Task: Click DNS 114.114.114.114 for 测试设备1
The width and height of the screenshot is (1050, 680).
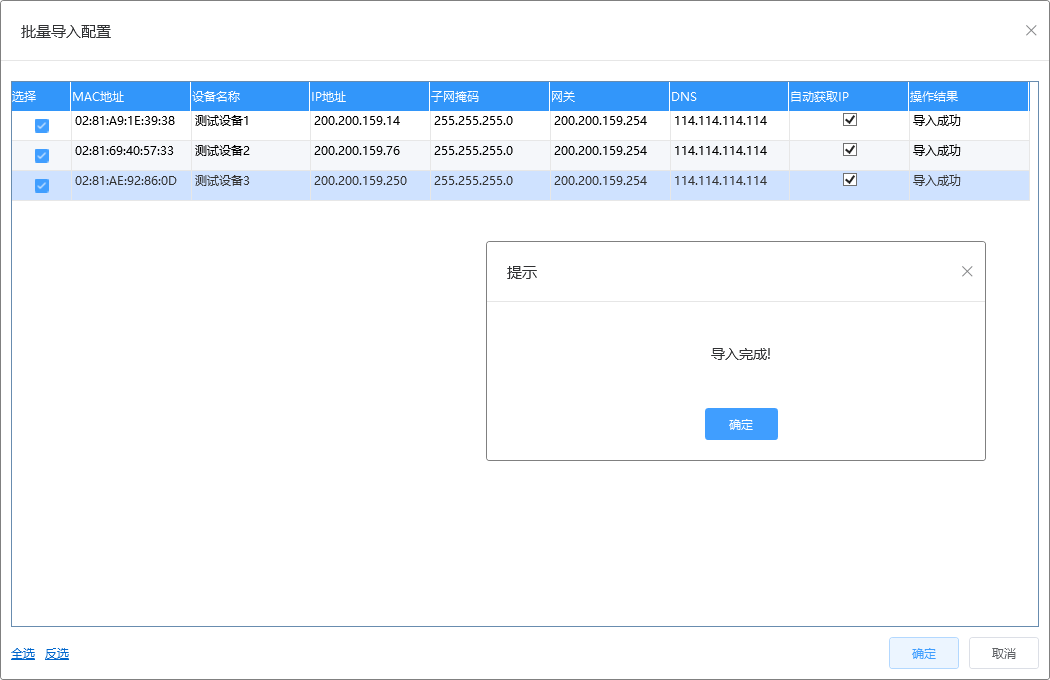Action: pos(721,121)
